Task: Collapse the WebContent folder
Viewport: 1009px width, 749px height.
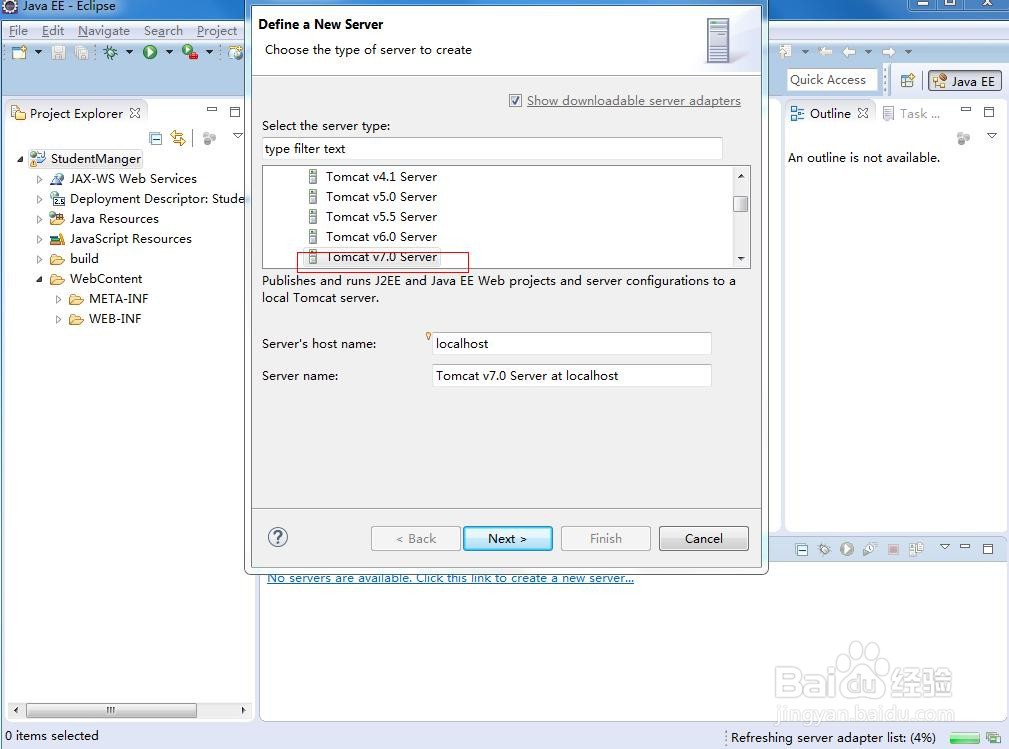Action: click(x=39, y=279)
